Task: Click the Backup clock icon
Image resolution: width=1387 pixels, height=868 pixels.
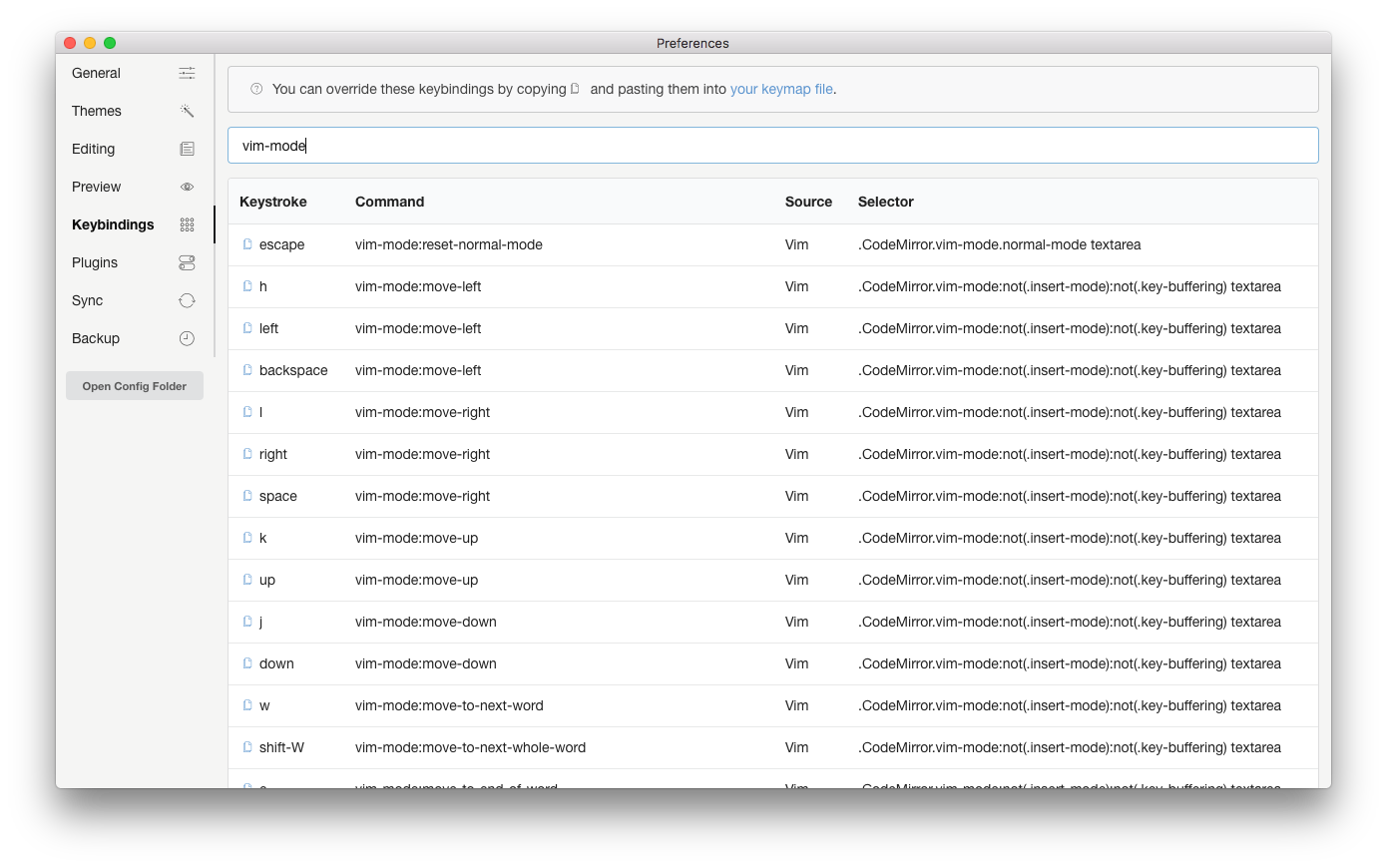Action: click(x=187, y=337)
